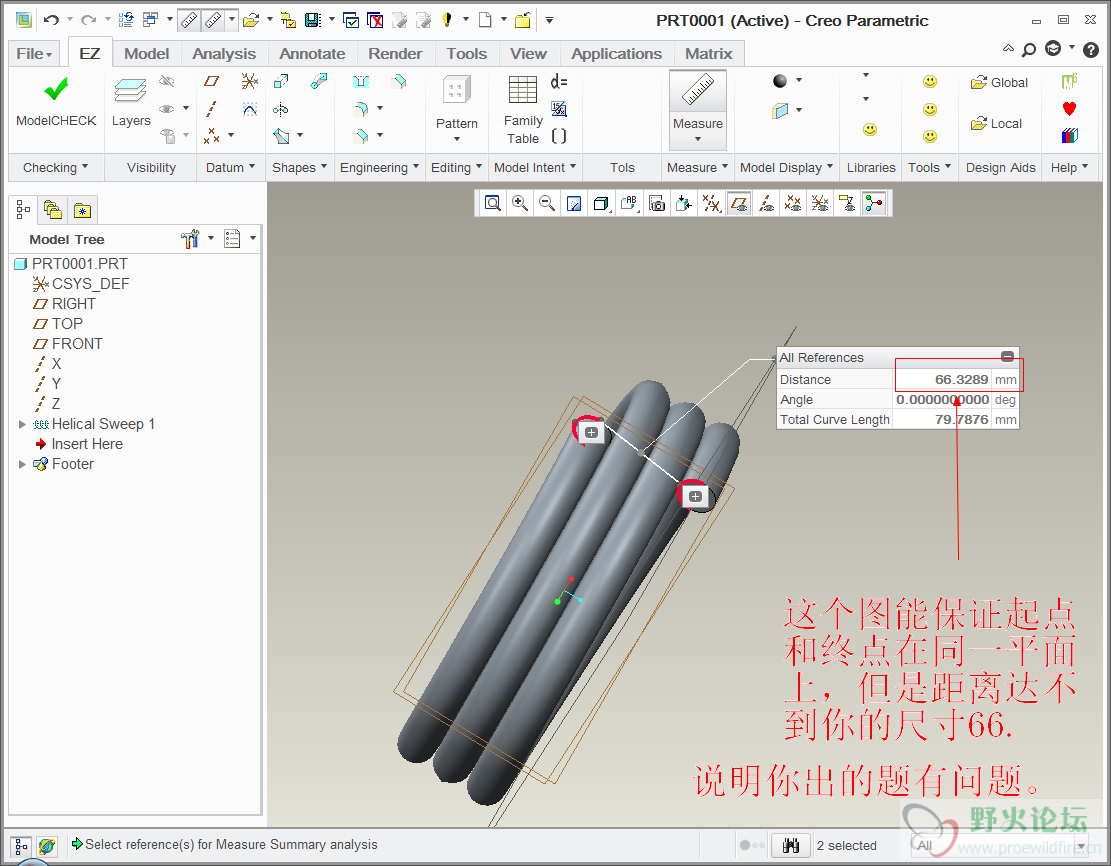Viewport: 1111px width, 866px height.
Task: Click the help question mark icon
Action: coord(1091,49)
